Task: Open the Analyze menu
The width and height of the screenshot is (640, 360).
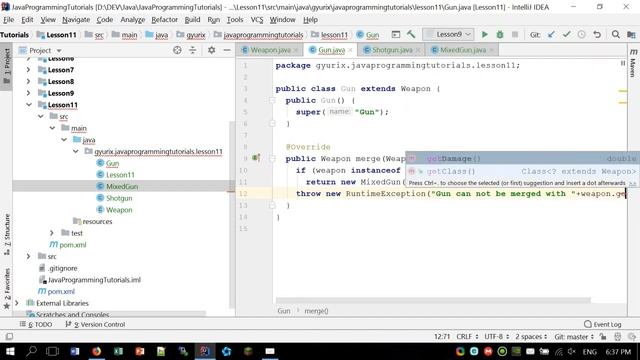Action: coord(133,20)
